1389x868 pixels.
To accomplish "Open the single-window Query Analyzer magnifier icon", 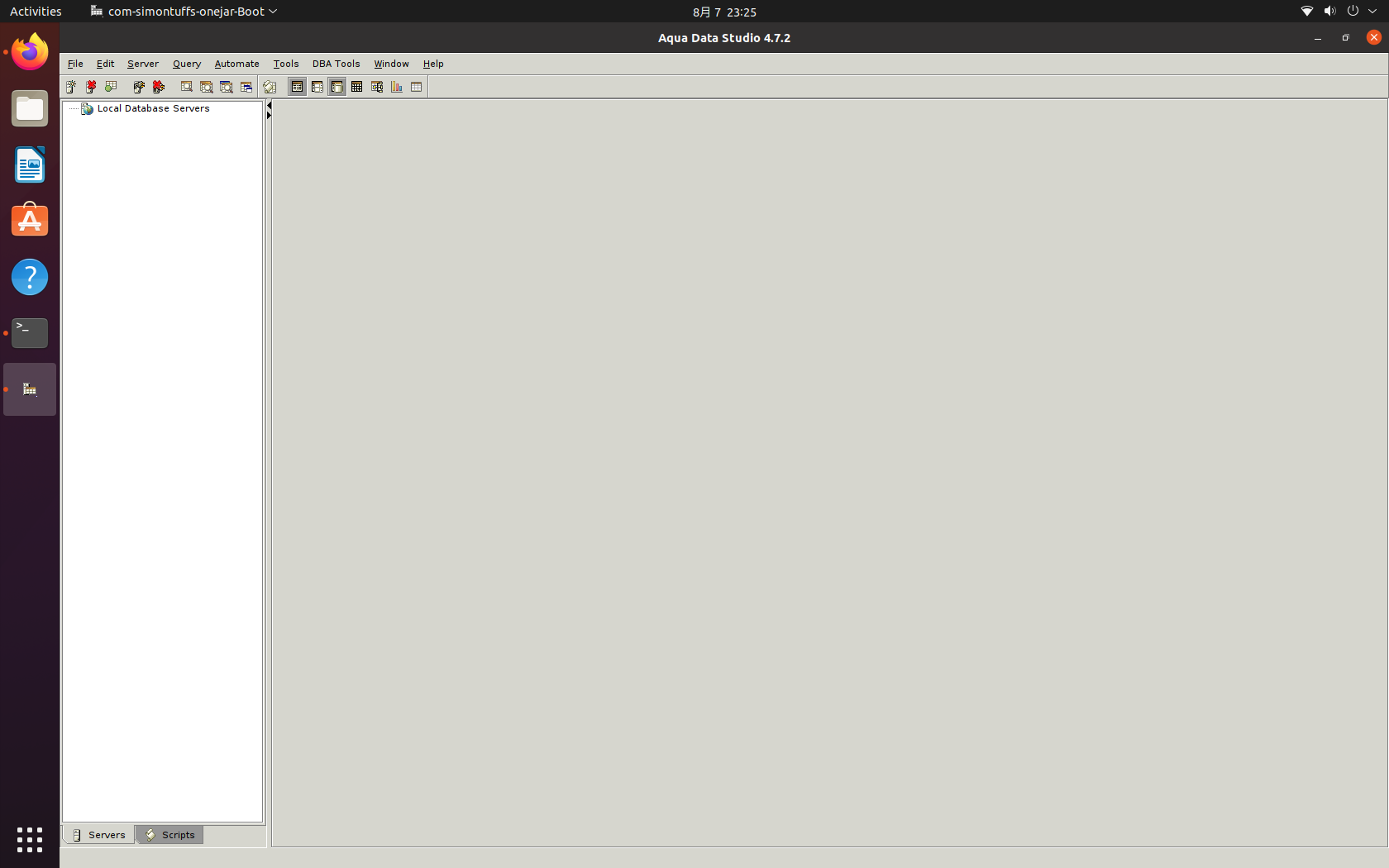I will click(187, 87).
